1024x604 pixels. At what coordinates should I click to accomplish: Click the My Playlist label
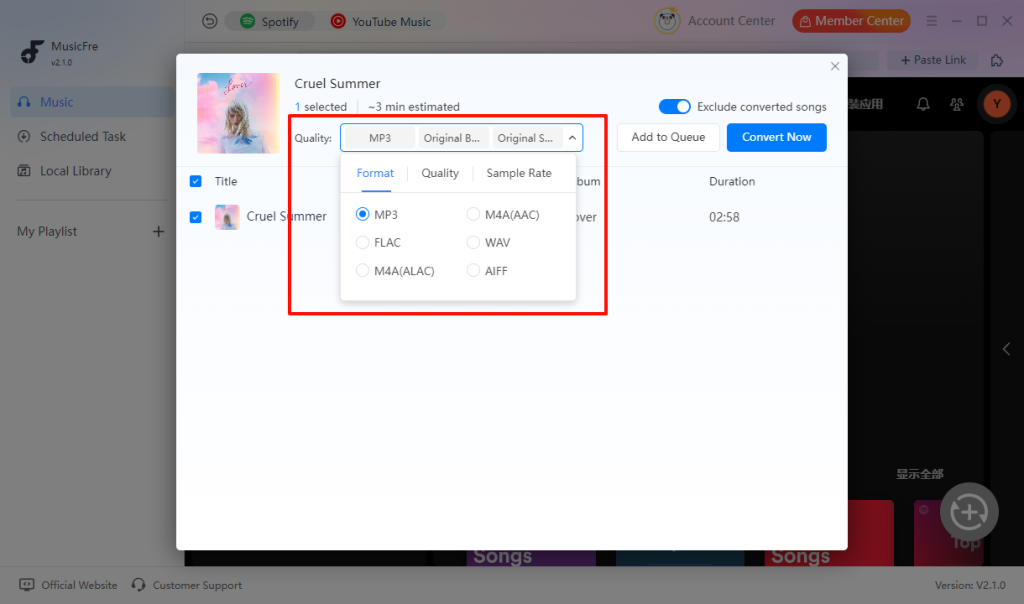[x=47, y=231]
